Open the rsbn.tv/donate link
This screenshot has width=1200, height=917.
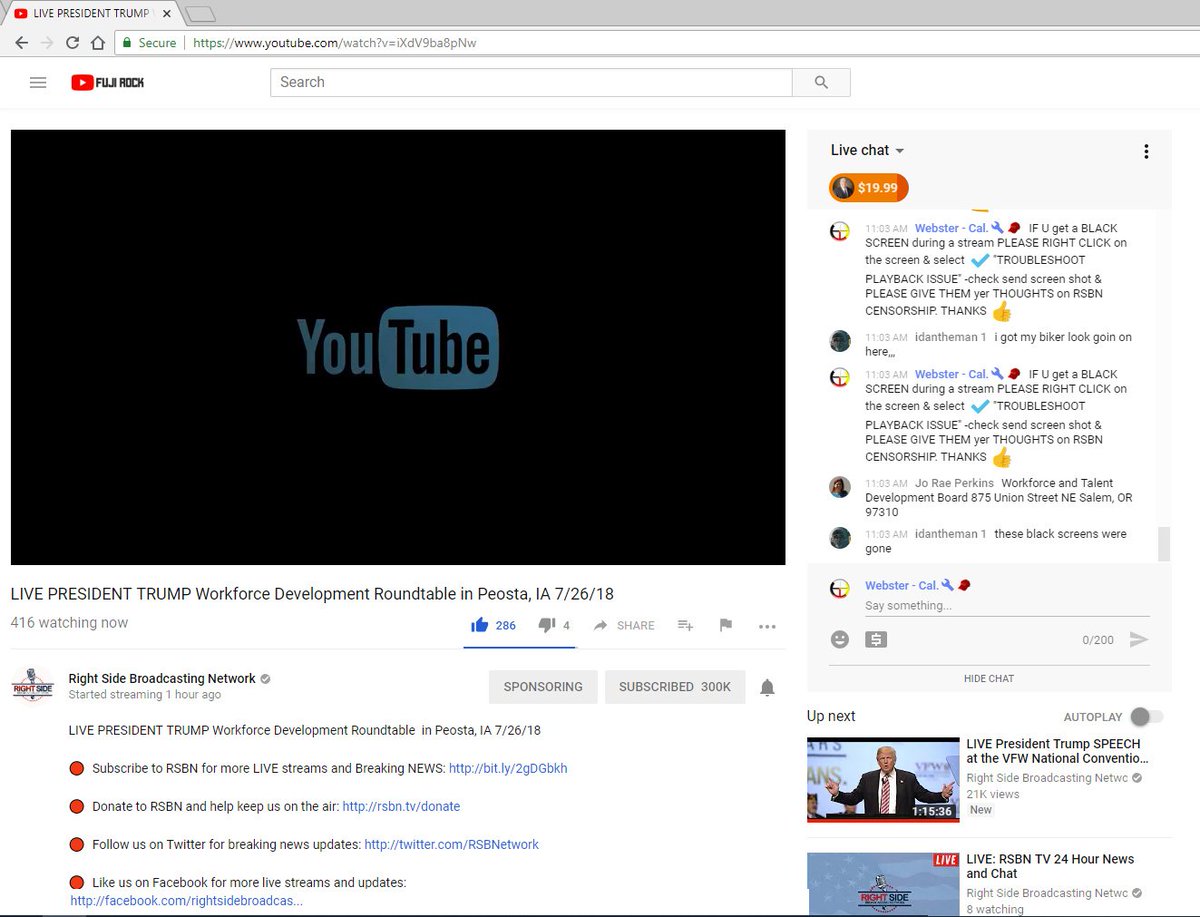click(401, 806)
